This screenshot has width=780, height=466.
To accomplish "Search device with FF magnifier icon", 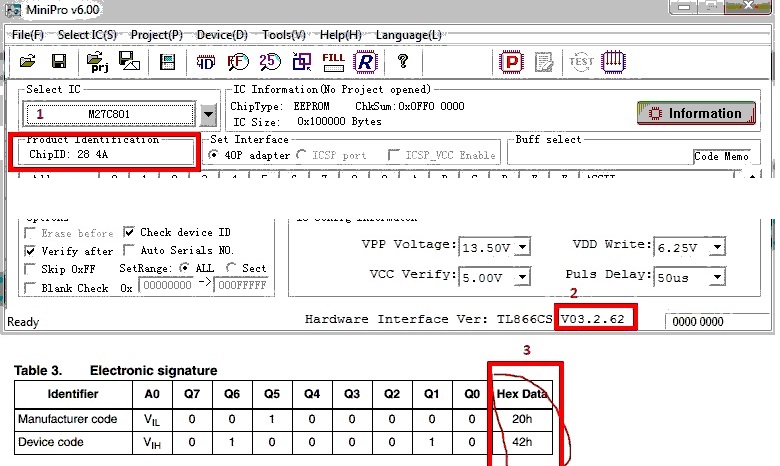I will pyautogui.click(x=238, y=62).
